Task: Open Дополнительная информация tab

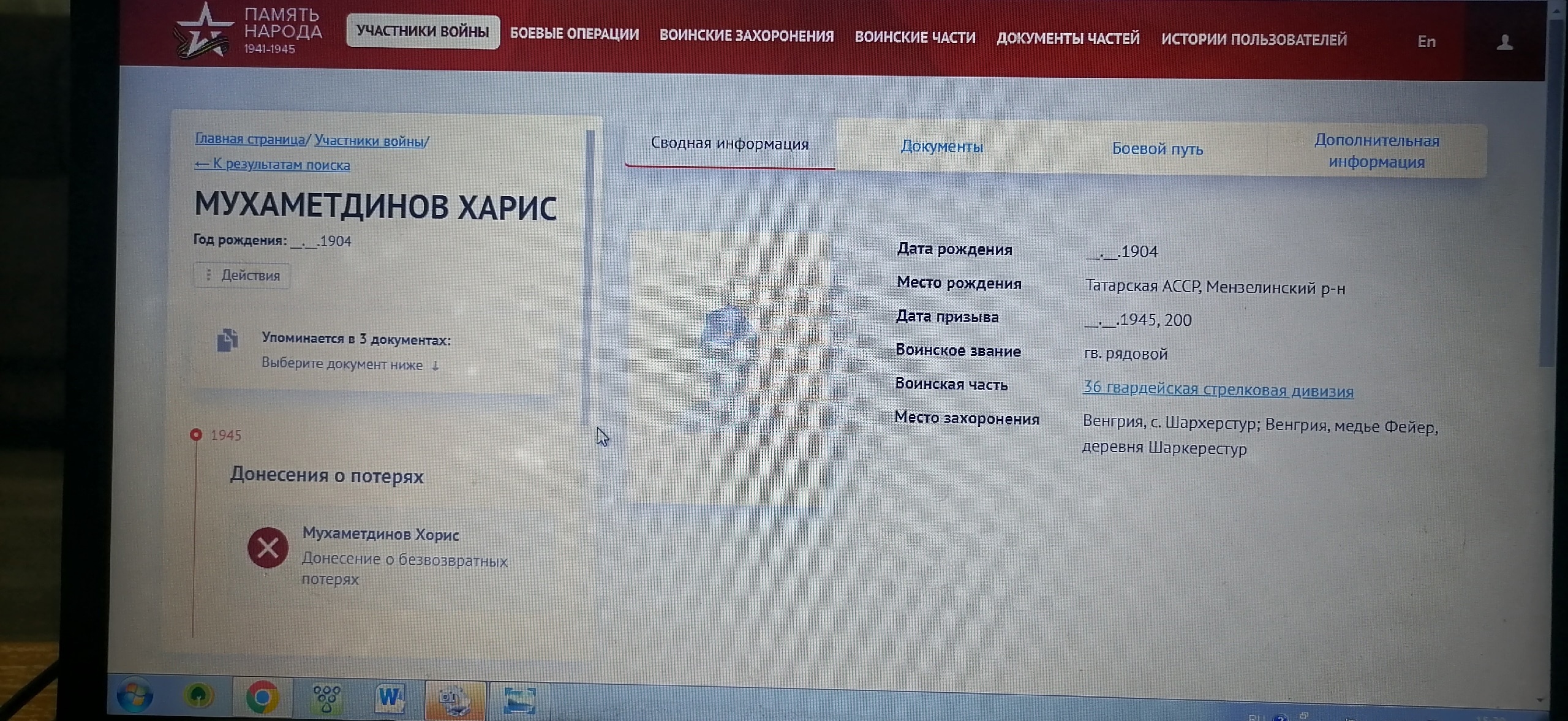Action: [x=1376, y=151]
